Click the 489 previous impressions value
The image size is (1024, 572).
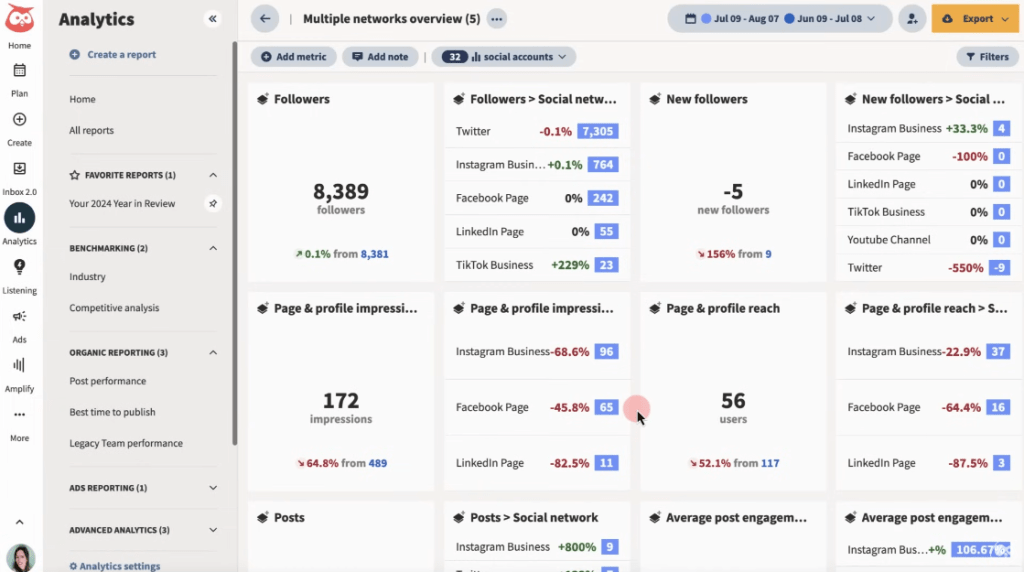tap(377, 463)
